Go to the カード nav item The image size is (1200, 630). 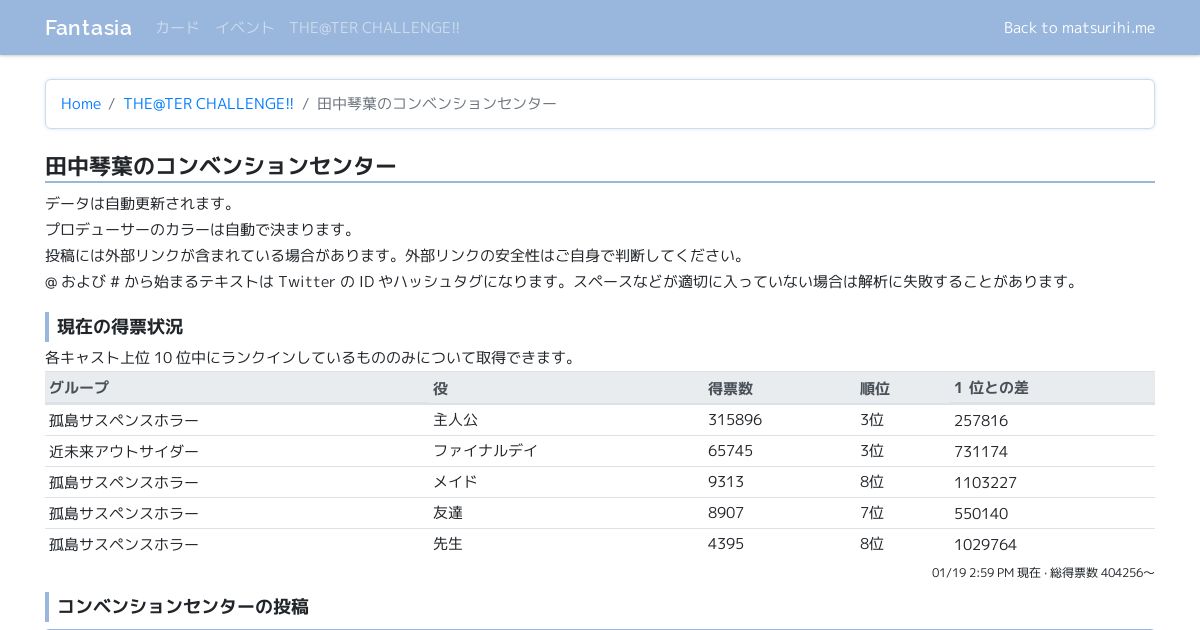pyautogui.click(x=177, y=27)
